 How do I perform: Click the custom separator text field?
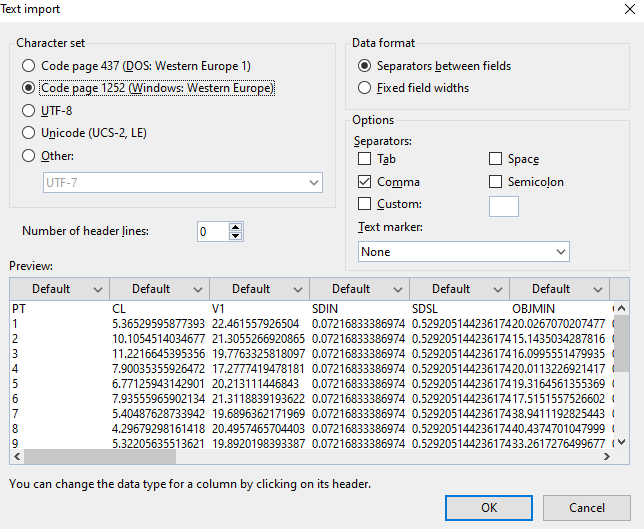coord(503,206)
